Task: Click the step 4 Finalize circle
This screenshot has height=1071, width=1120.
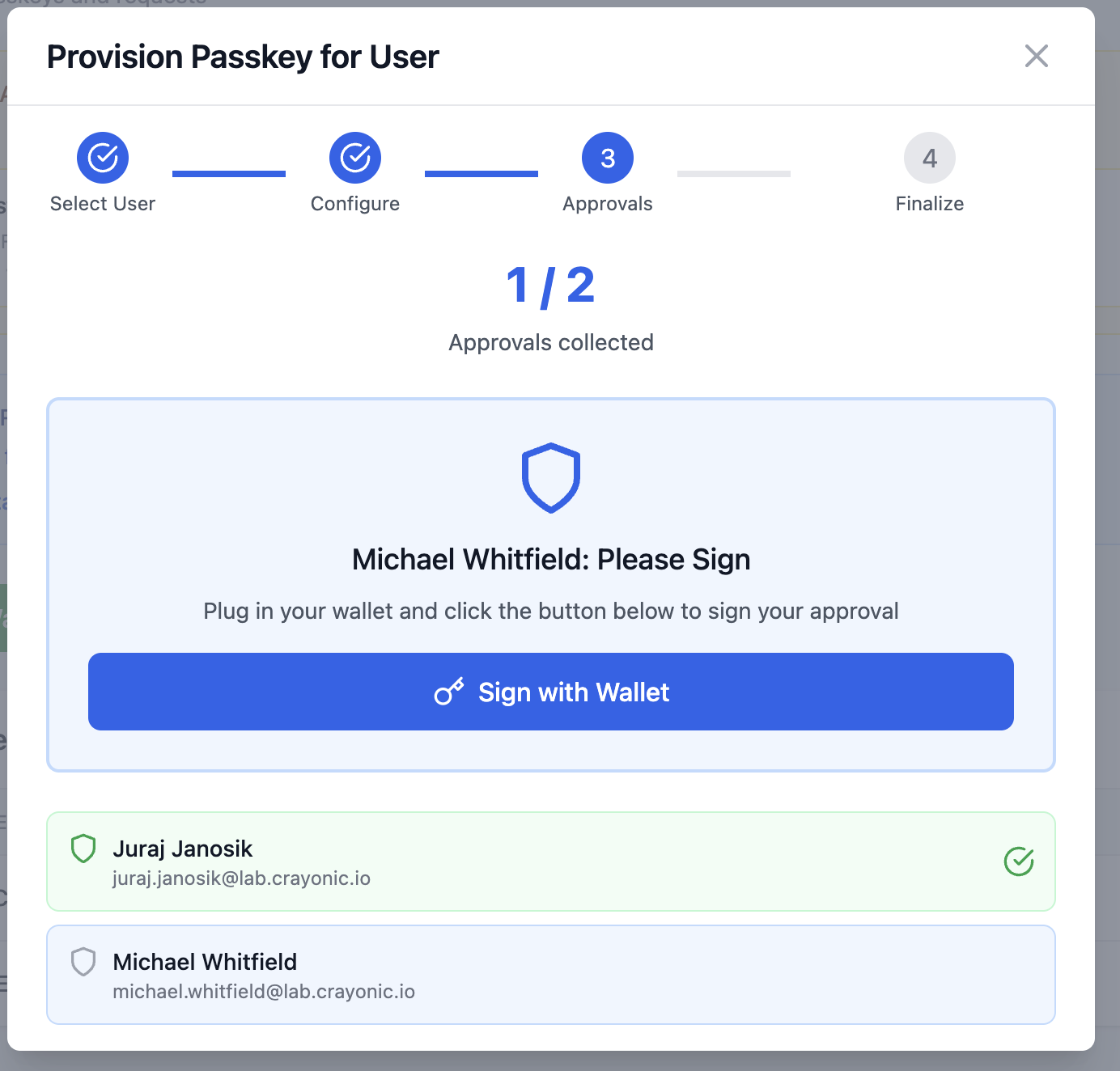Action: pos(929,158)
